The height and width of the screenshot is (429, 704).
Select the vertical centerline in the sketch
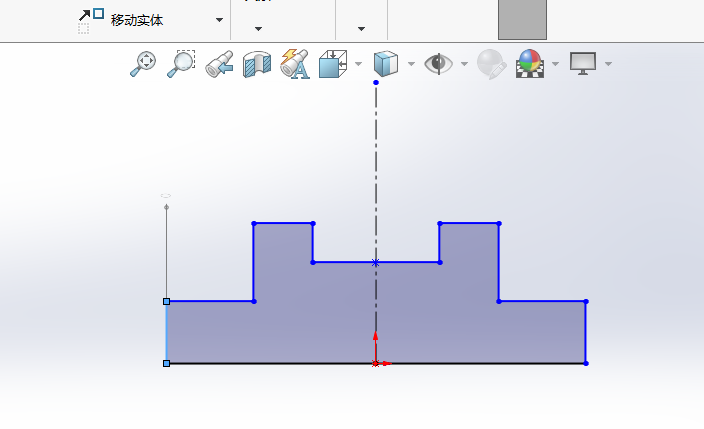pyautogui.click(x=376, y=171)
